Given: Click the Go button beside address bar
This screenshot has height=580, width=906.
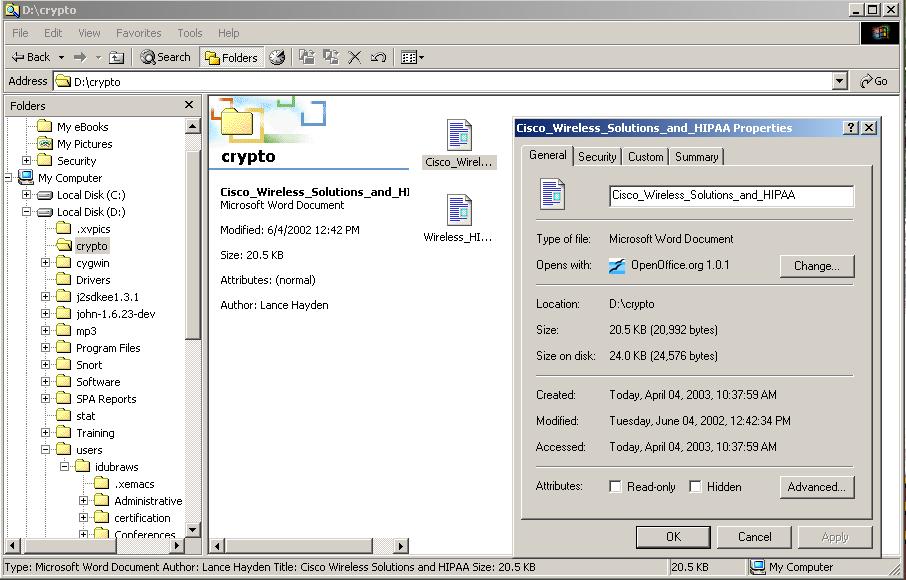Looking at the screenshot, I should point(874,81).
